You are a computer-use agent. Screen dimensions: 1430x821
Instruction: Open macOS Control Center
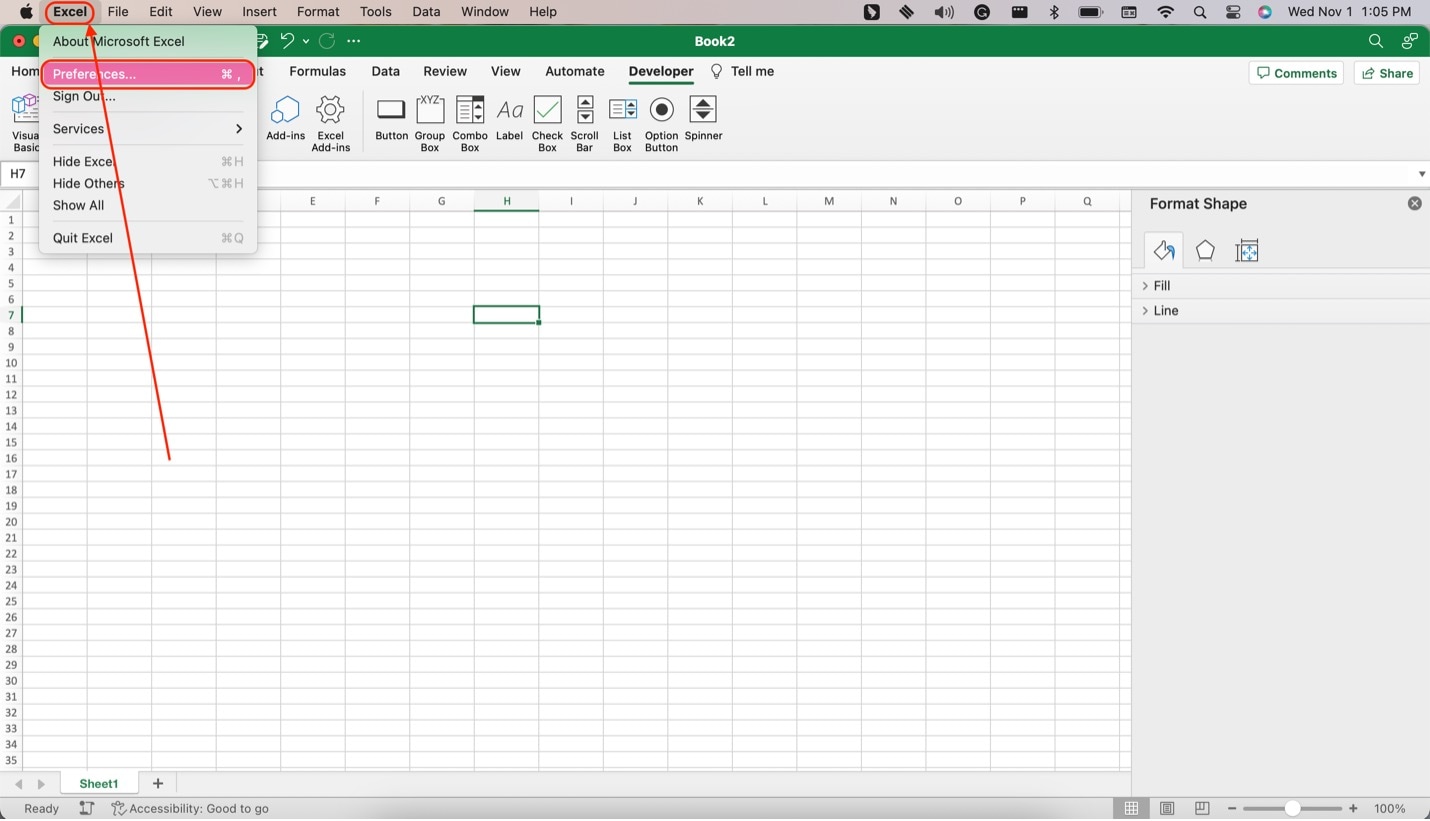1232,12
